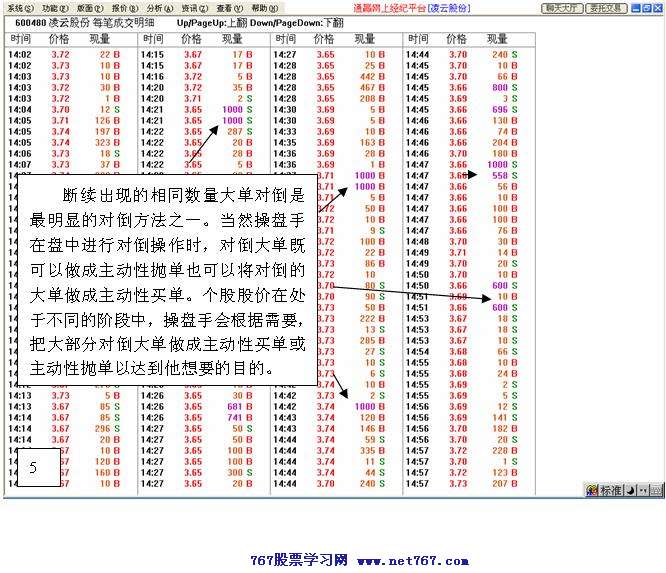
Task: Switch the 标准 input mode in IME bar
Action: 610,490
